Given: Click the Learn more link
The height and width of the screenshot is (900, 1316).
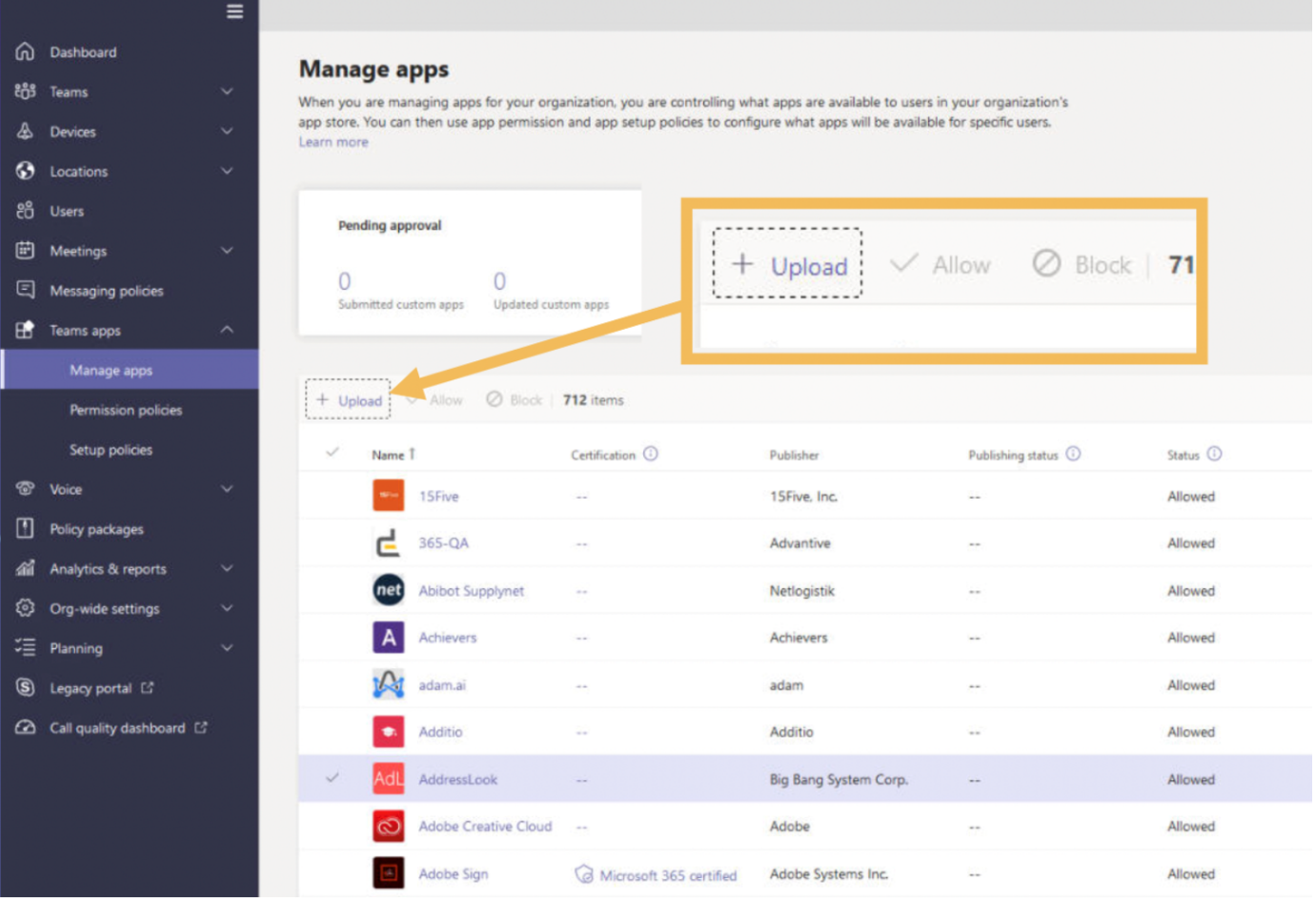Looking at the screenshot, I should pos(334,142).
